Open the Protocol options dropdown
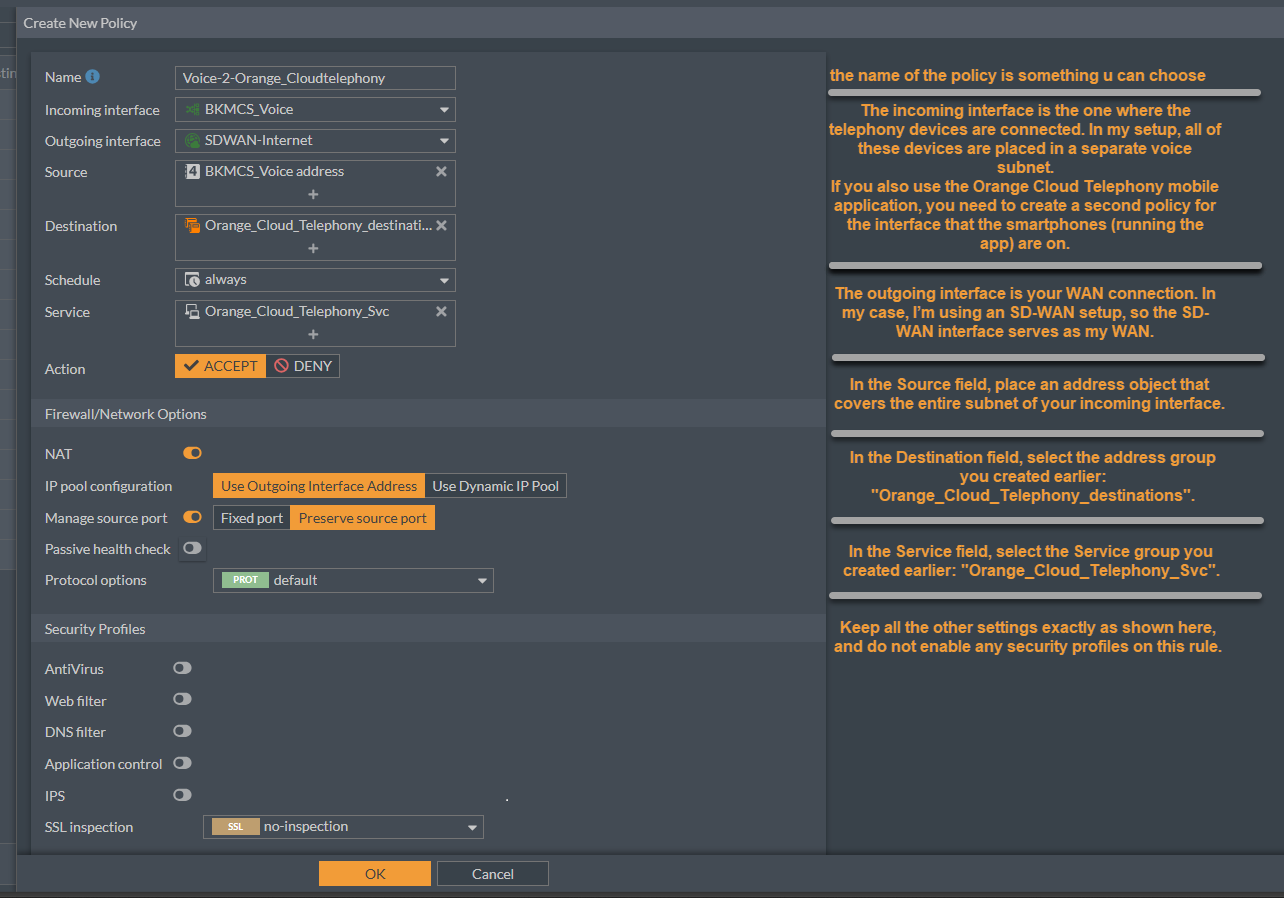Viewport: 1284px width, 898px height. (353, 580)
